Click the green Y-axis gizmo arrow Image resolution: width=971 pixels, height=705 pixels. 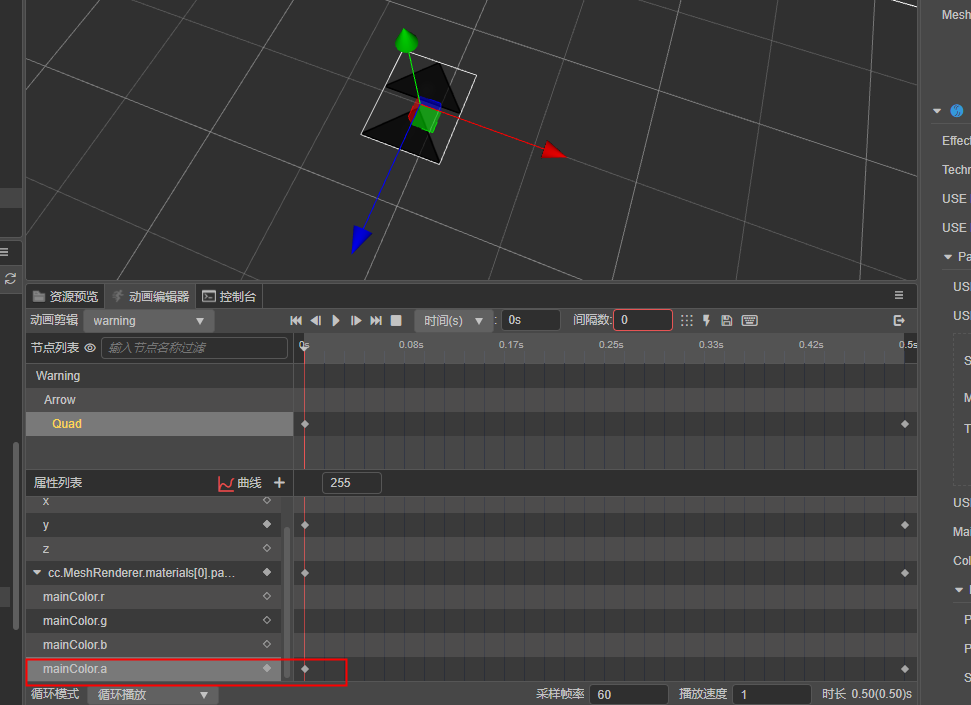click(406, 40)
